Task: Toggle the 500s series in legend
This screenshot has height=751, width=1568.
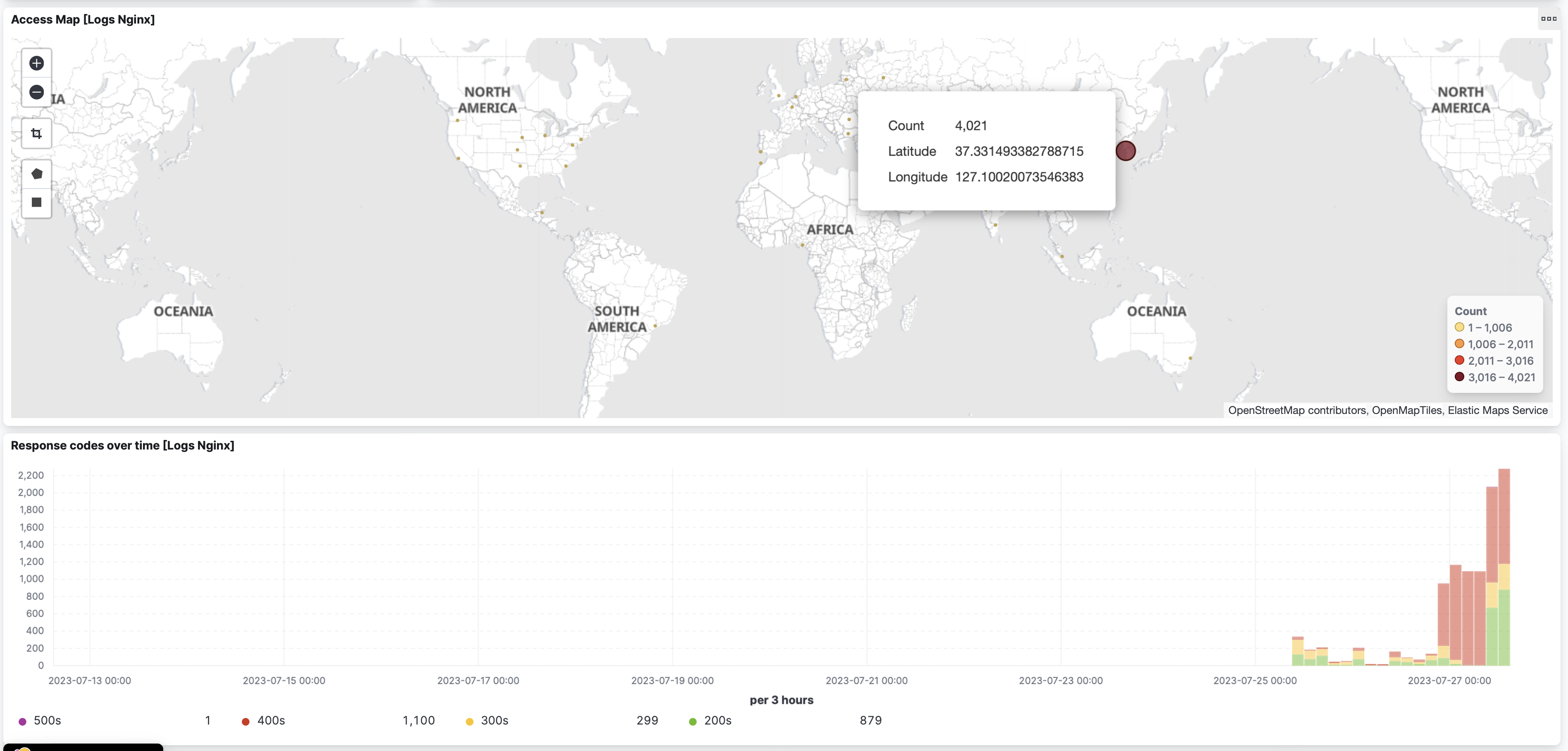Action: [47, 720]
